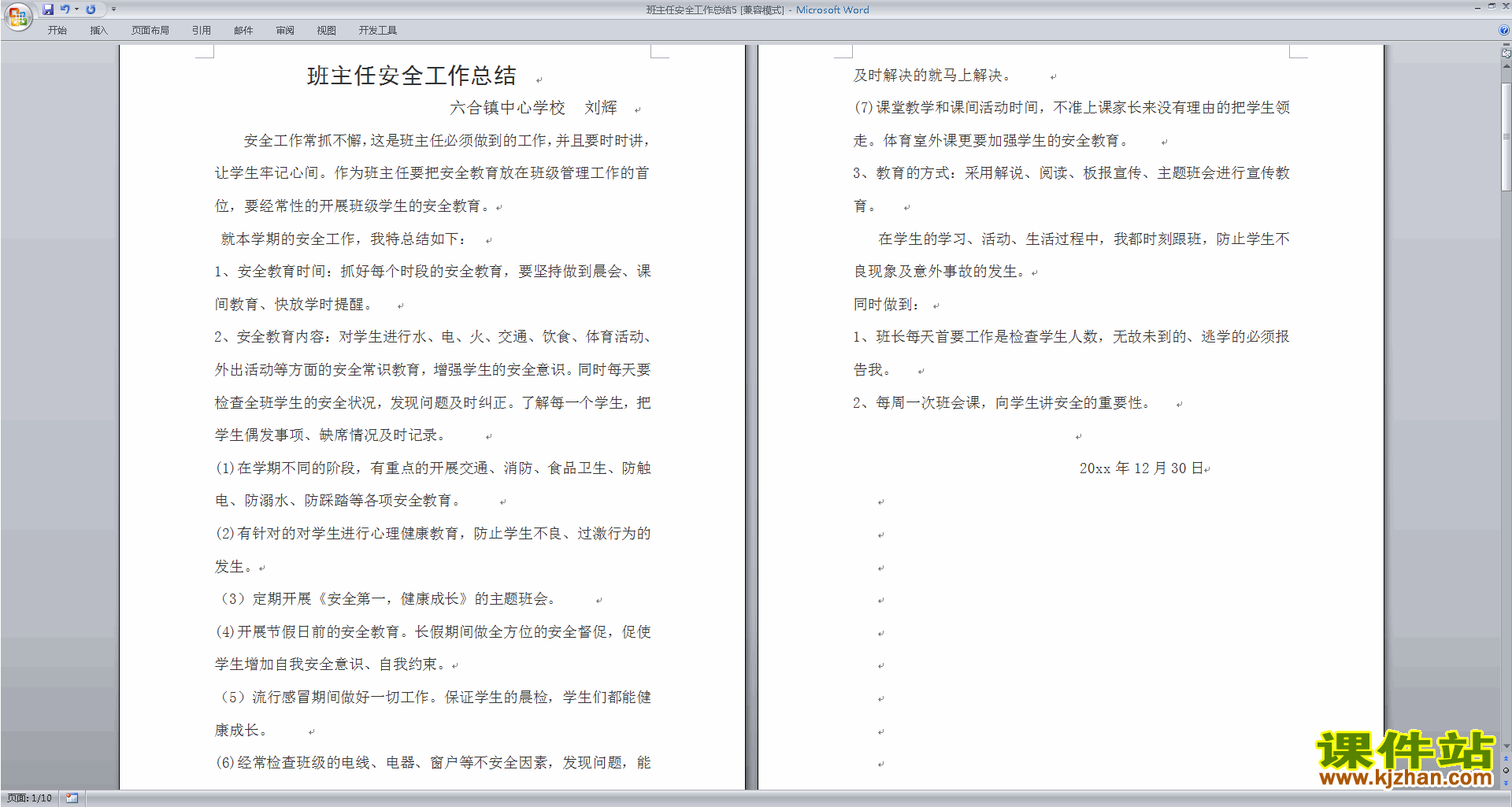Open the Office Button menu

(x=17, y=16)
